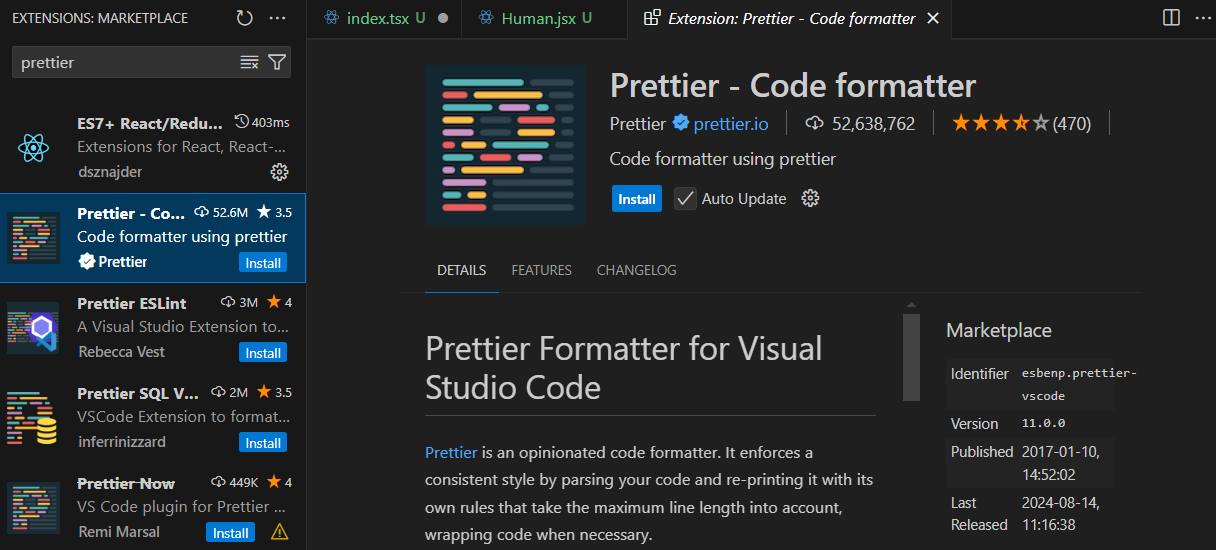Viewport: 1216px width, 550px height.
Task: Open the CHANGELOG tab
Action: point(637,270)
